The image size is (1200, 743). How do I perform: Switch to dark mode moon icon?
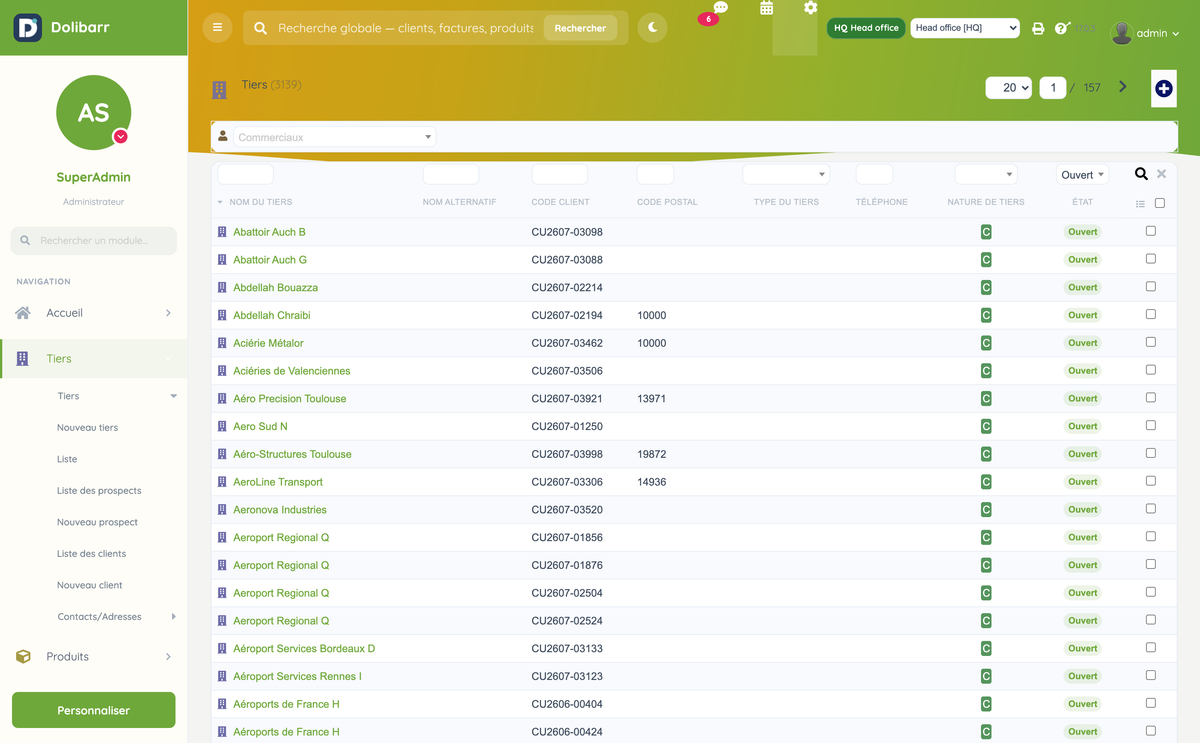[652, 28]
